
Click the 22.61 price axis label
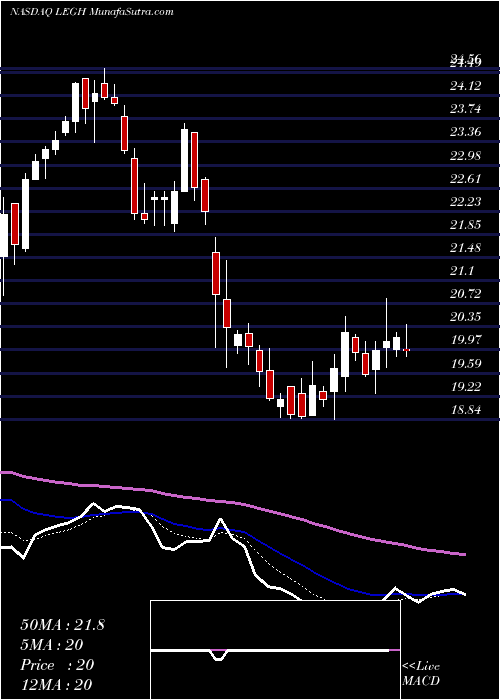click(x=466, y=179)
